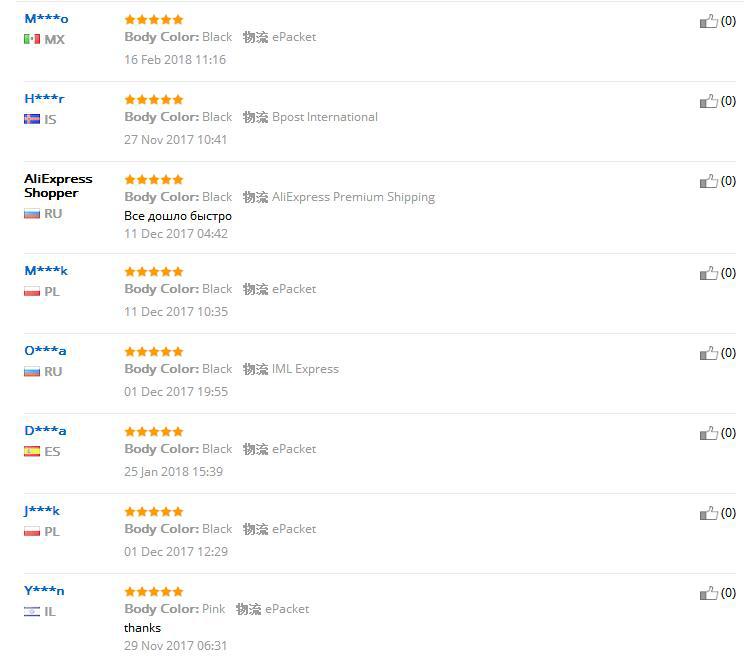Mark M***k's review as helpful

pos(708,273)
